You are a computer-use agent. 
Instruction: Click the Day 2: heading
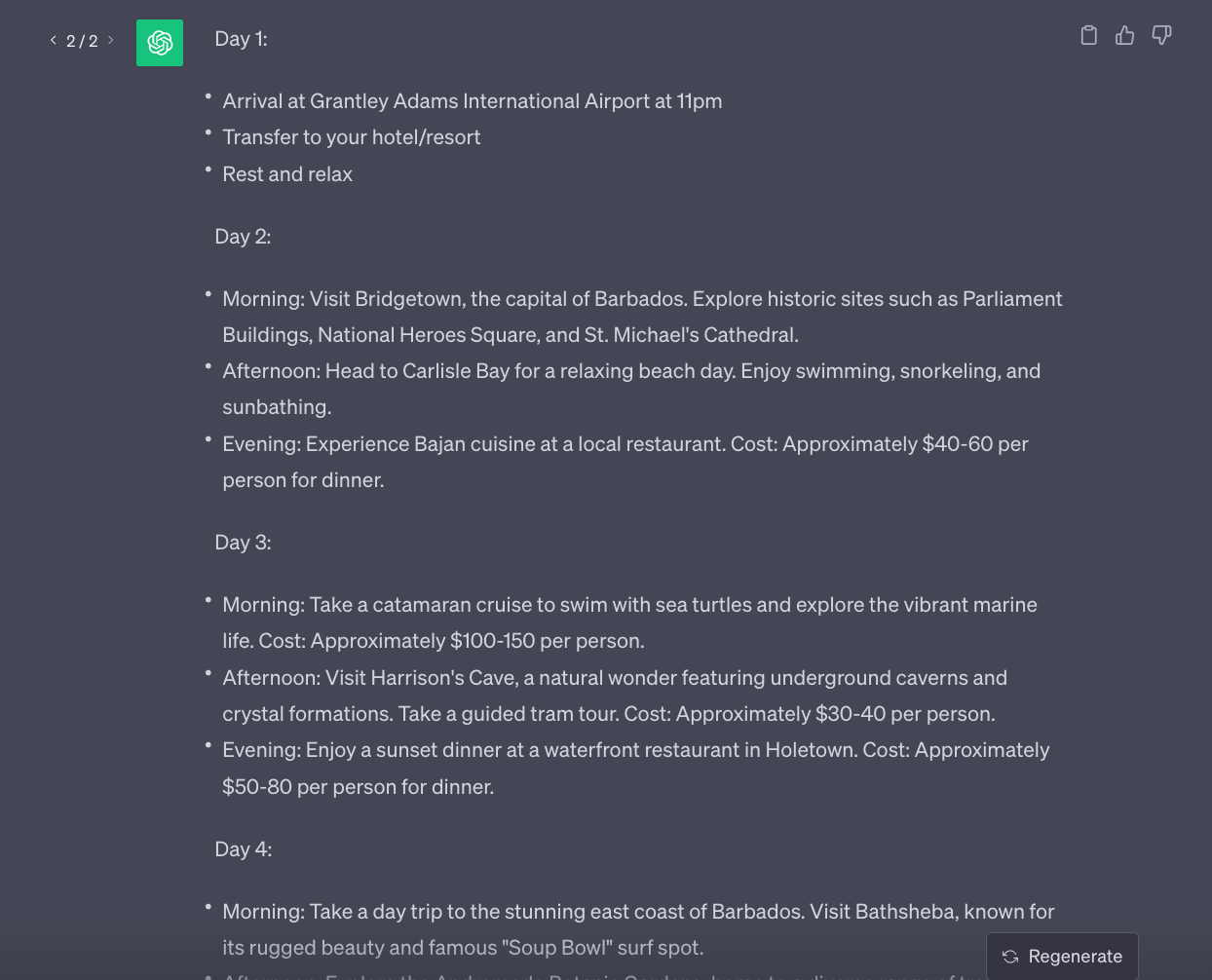pyautogui.click(x=243, y=237)
